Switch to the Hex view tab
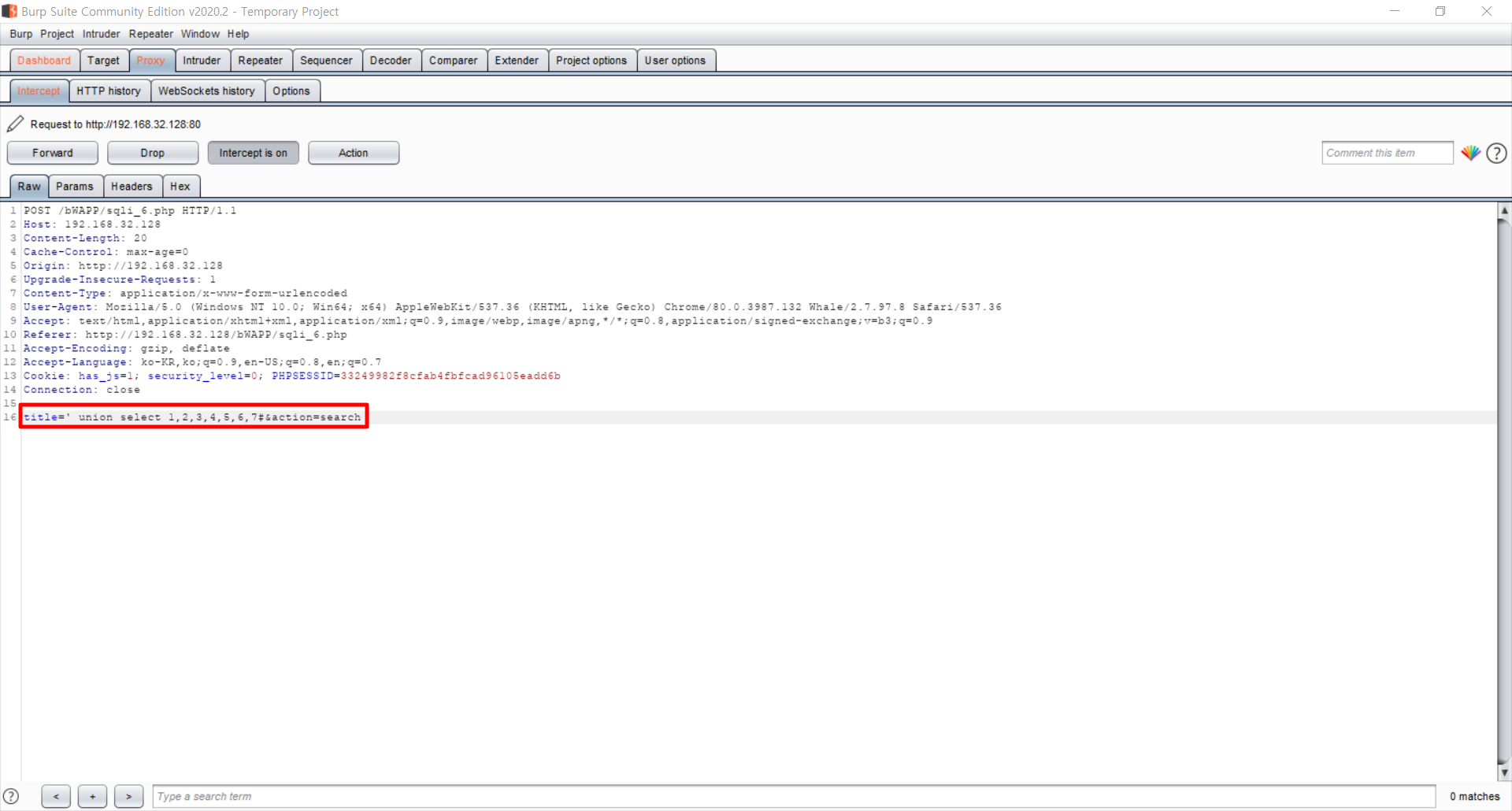This screenshot has height=811, width=1512. pyautogui.click(x=180, y=187)
